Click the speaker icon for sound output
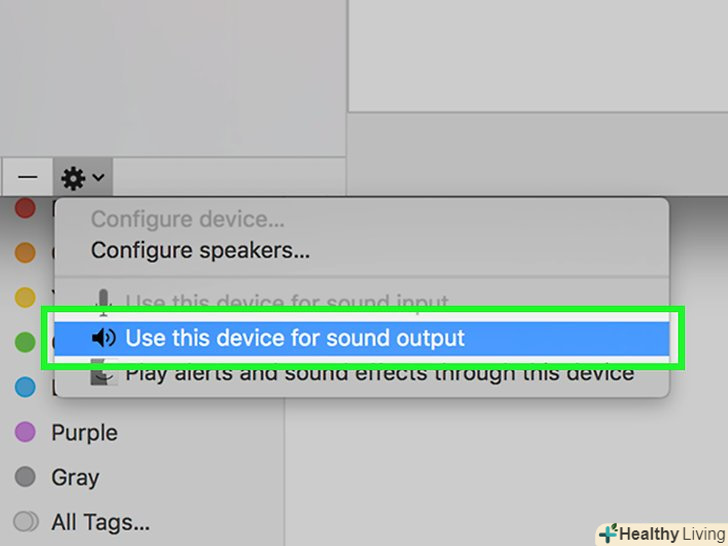Image resolution: width=728 pixels, height=546 pixels. (103, 338)
